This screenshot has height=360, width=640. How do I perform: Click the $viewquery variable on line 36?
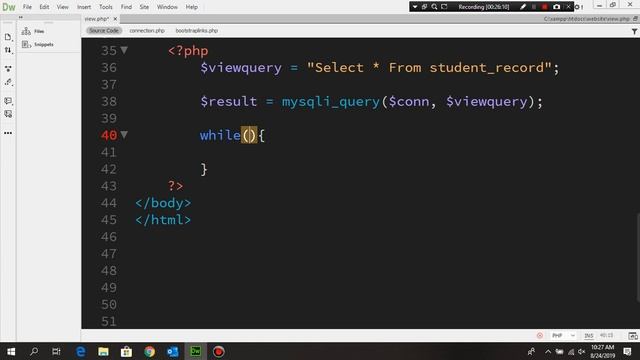click(x=241, y=68)
